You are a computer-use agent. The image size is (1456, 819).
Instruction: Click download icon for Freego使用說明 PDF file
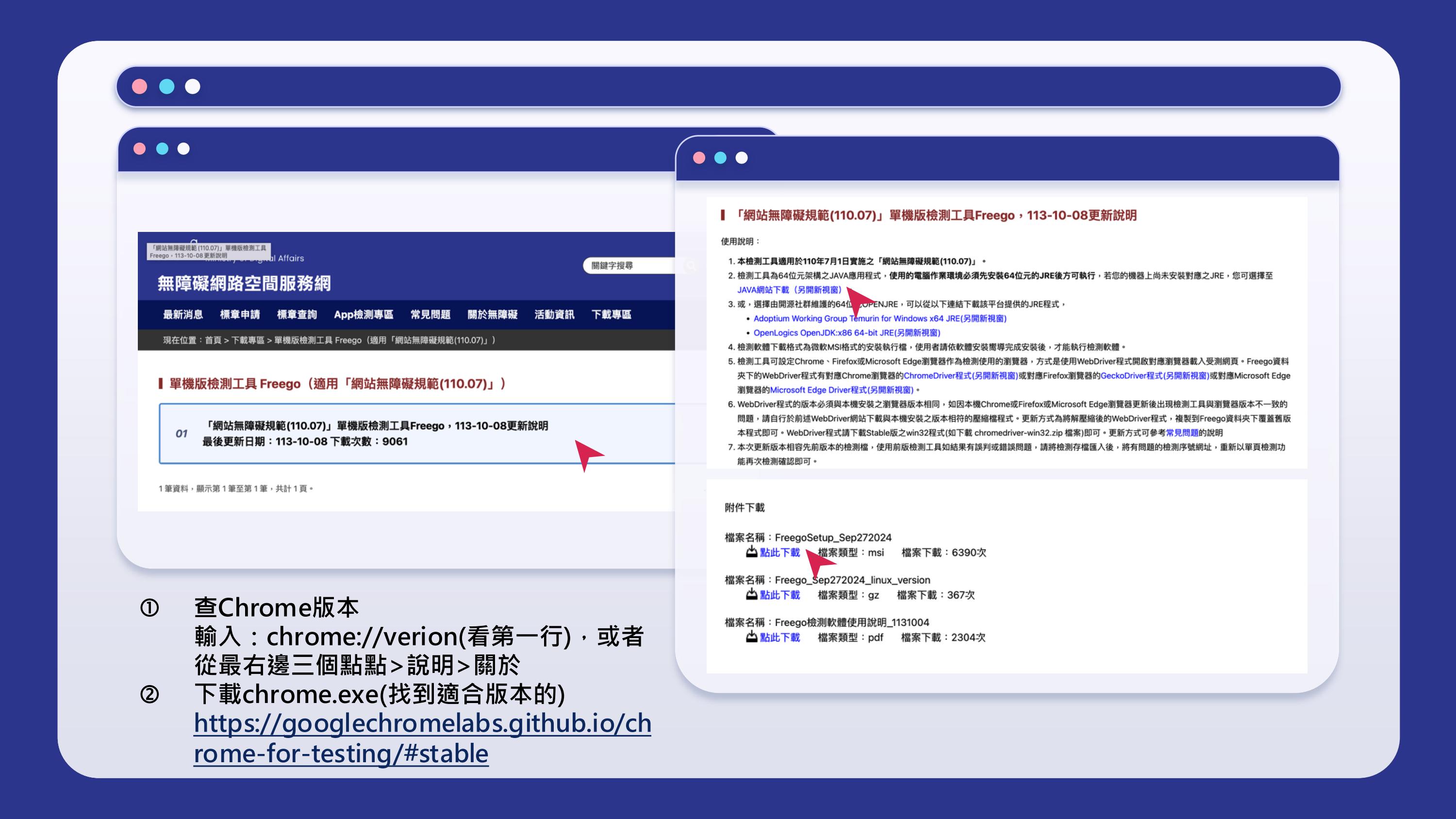752,637
